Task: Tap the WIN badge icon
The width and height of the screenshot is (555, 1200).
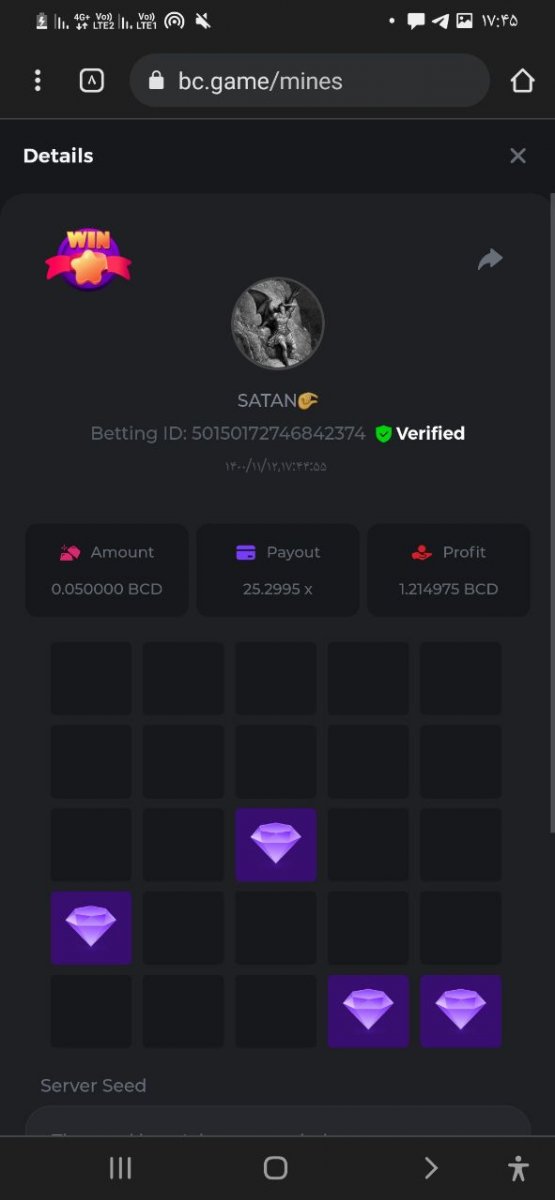Action: (x=88, y=259)
